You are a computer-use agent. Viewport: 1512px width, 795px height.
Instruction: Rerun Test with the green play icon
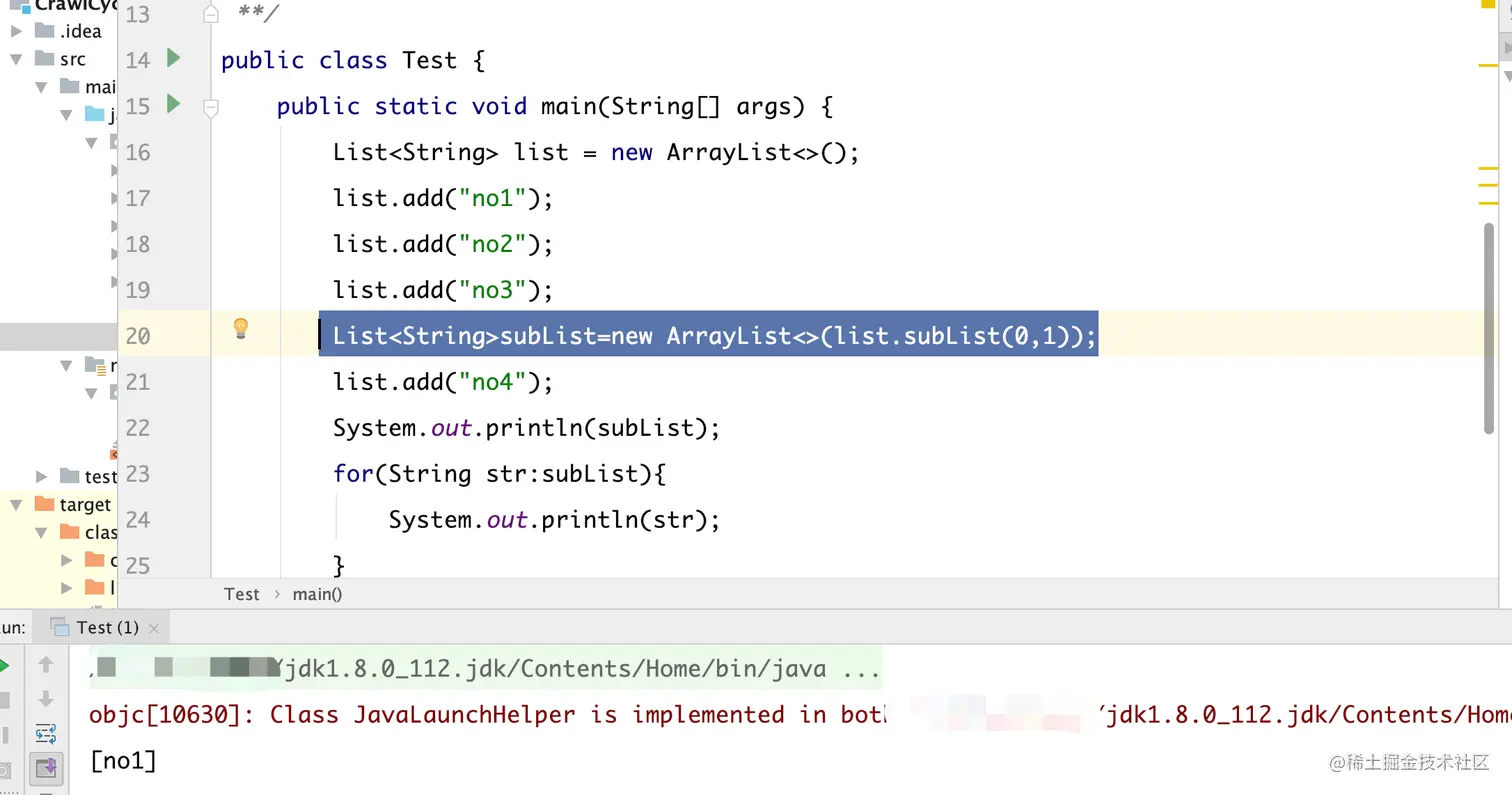pos(4,665)
